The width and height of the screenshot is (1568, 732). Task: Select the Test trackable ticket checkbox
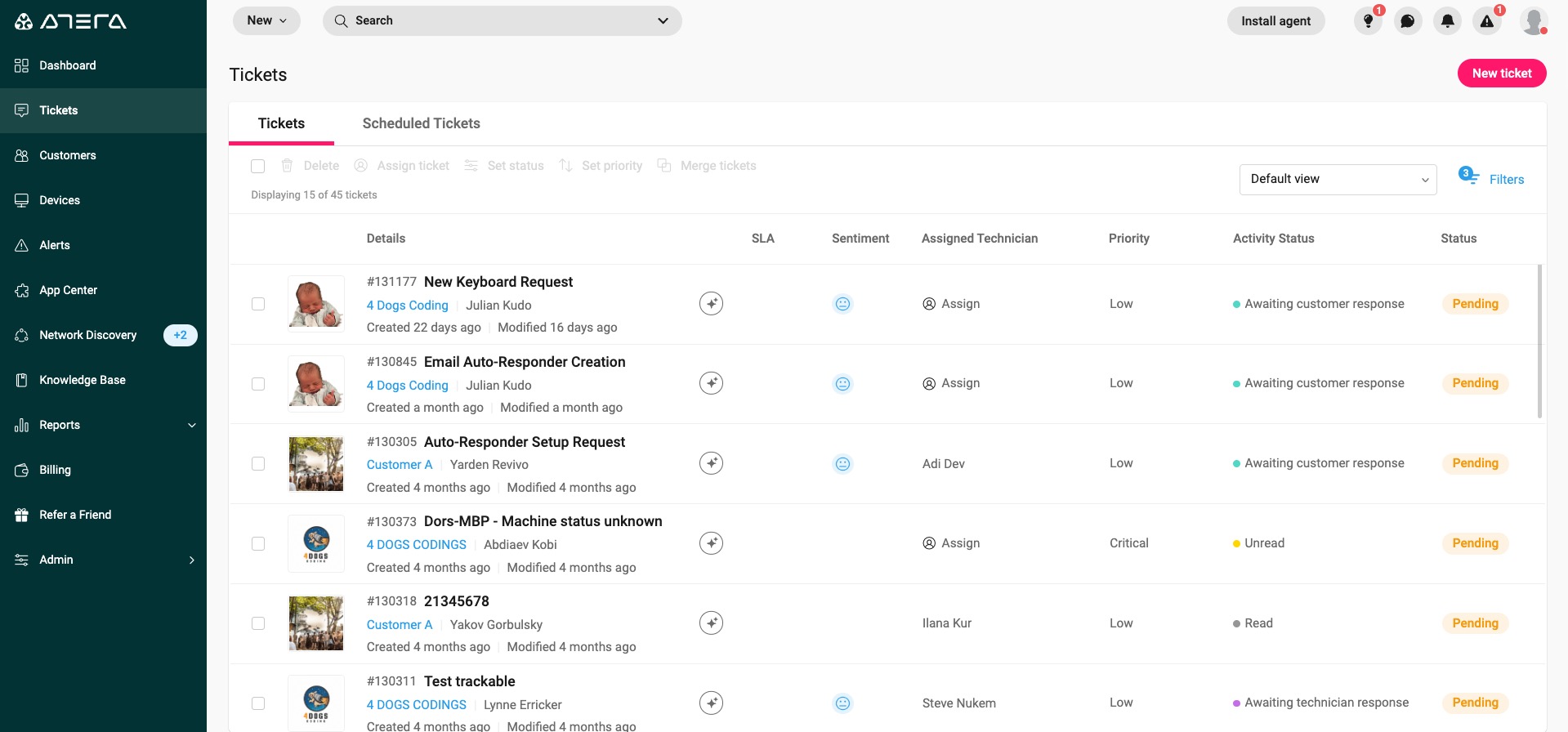pyautogui.click(x=258, y=703)
